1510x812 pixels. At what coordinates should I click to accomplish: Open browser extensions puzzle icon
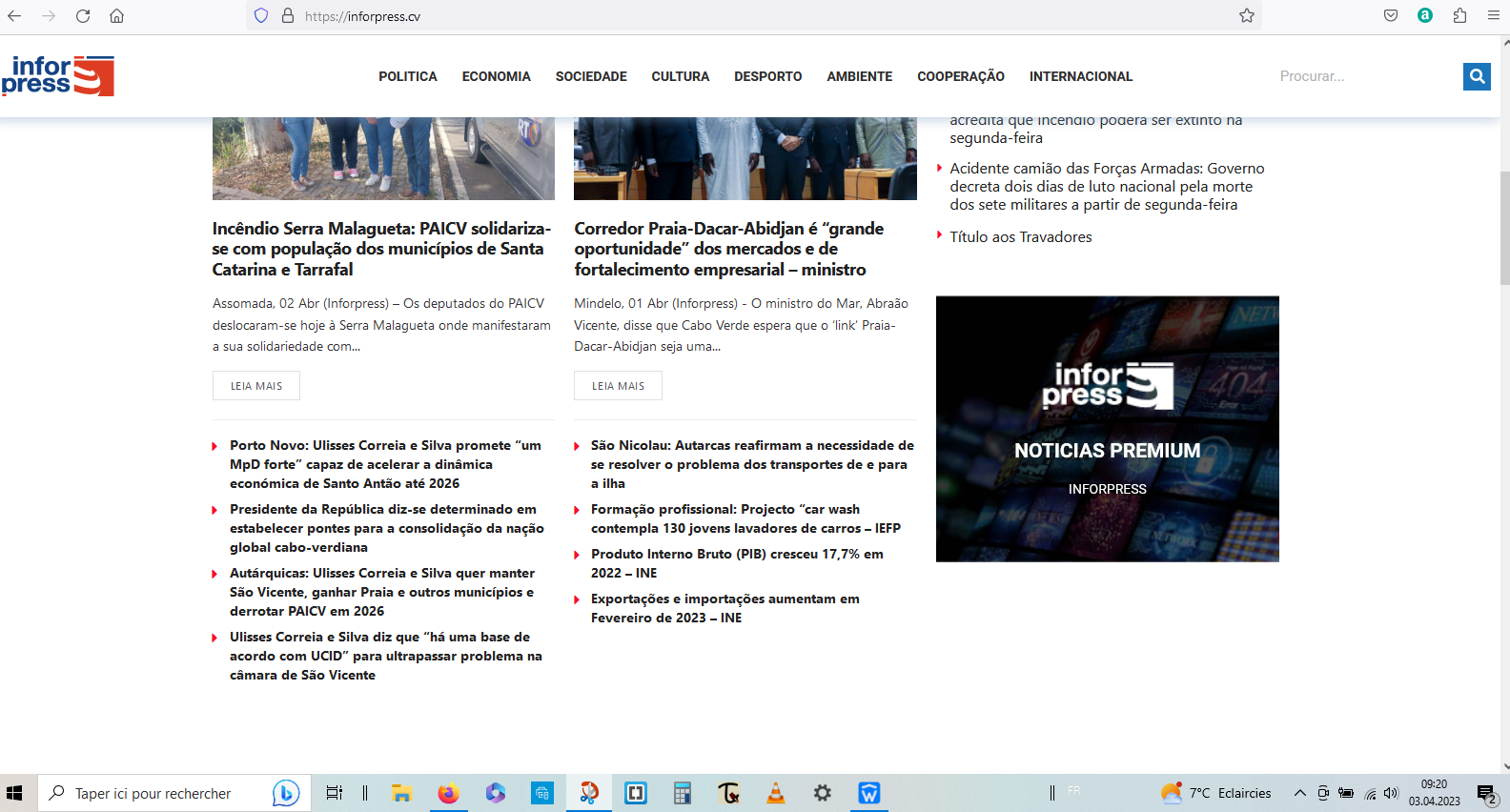[x=1459, y=16]
